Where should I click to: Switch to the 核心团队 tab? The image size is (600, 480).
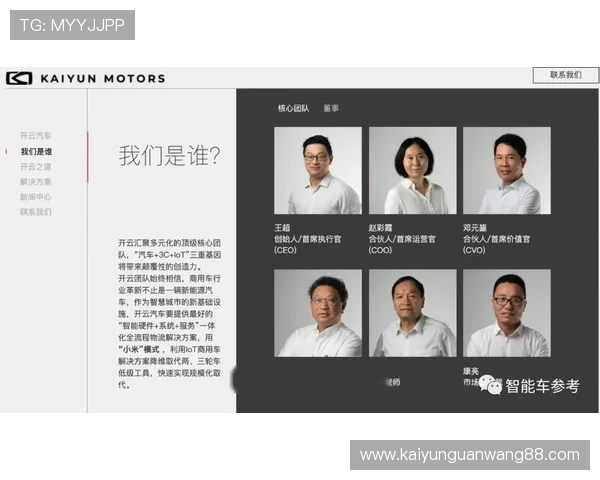click(x=293, y=108)
